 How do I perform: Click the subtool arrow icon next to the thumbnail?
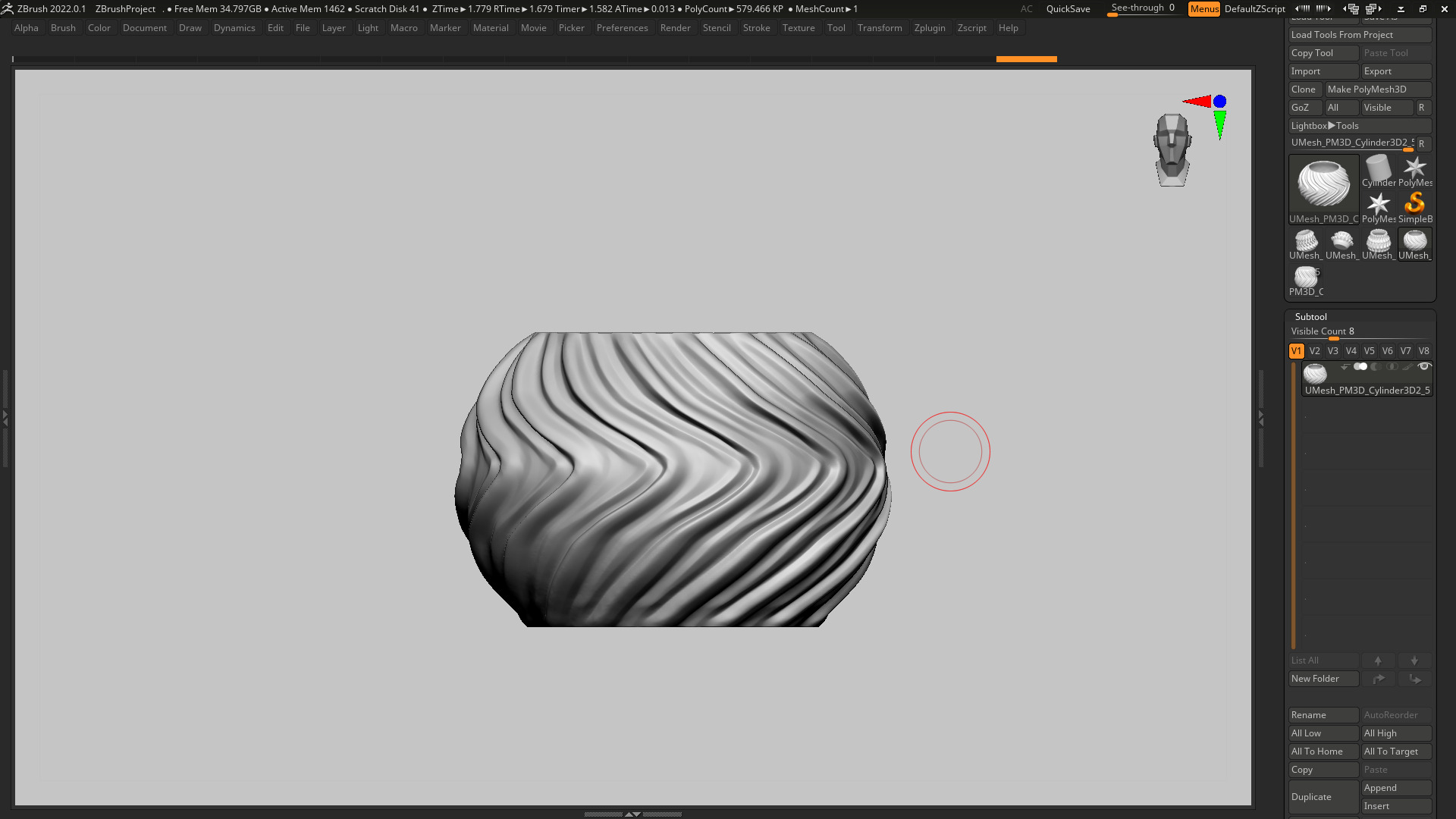[1345, 367]
